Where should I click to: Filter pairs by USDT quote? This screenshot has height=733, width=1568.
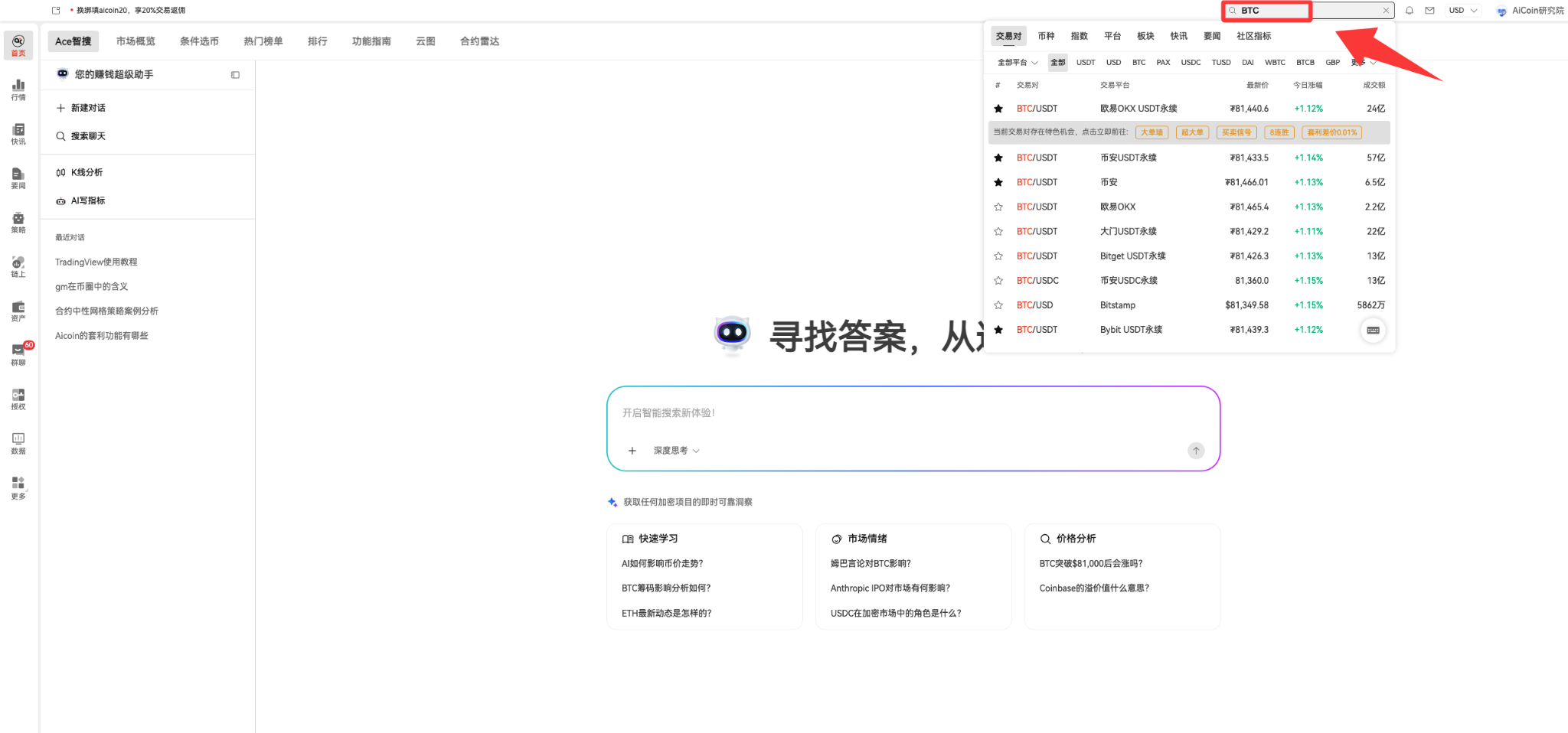point(1086,63)
